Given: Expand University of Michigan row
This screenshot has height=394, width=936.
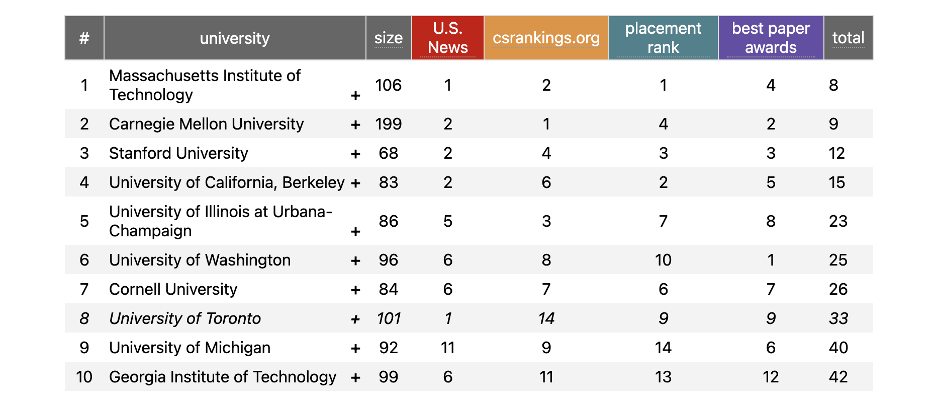Looking at the screenshot, I should 355,348.
